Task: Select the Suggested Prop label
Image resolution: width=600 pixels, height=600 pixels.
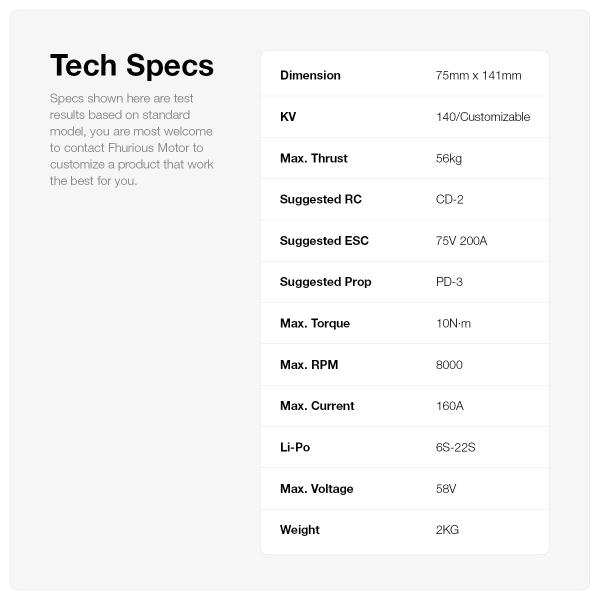Action: [325, 282]
